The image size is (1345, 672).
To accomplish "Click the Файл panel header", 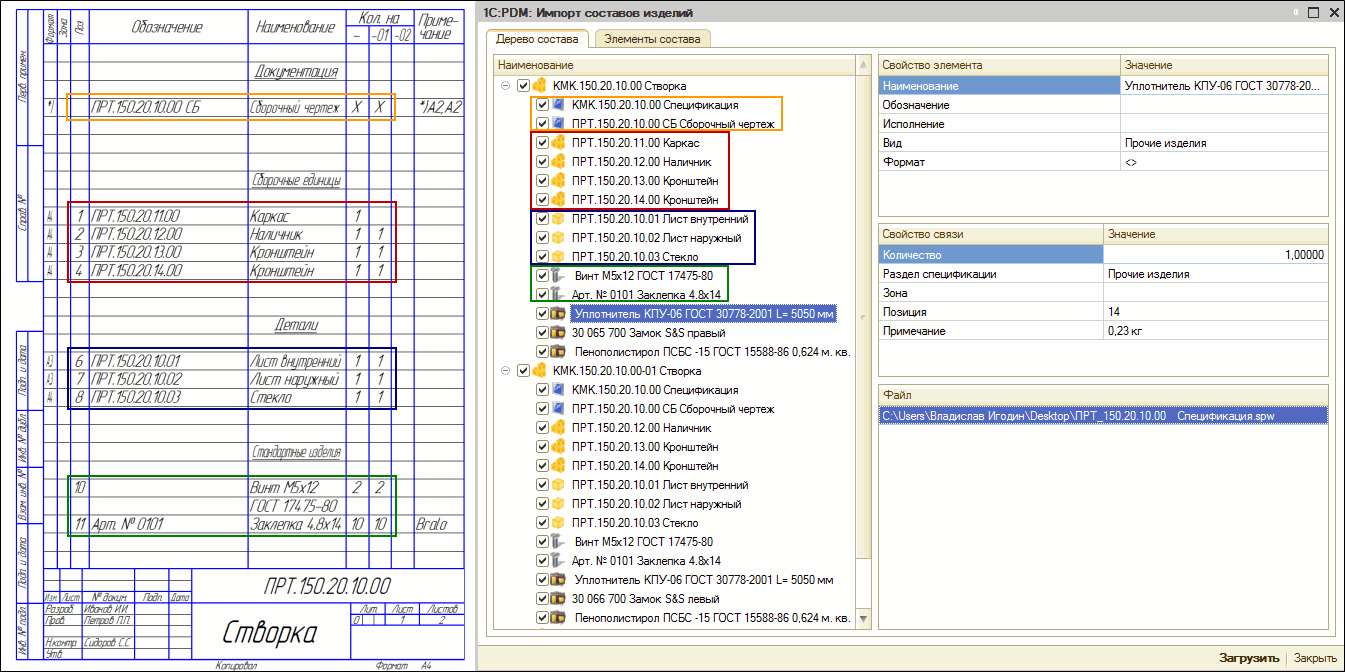I will (1103, 395).
